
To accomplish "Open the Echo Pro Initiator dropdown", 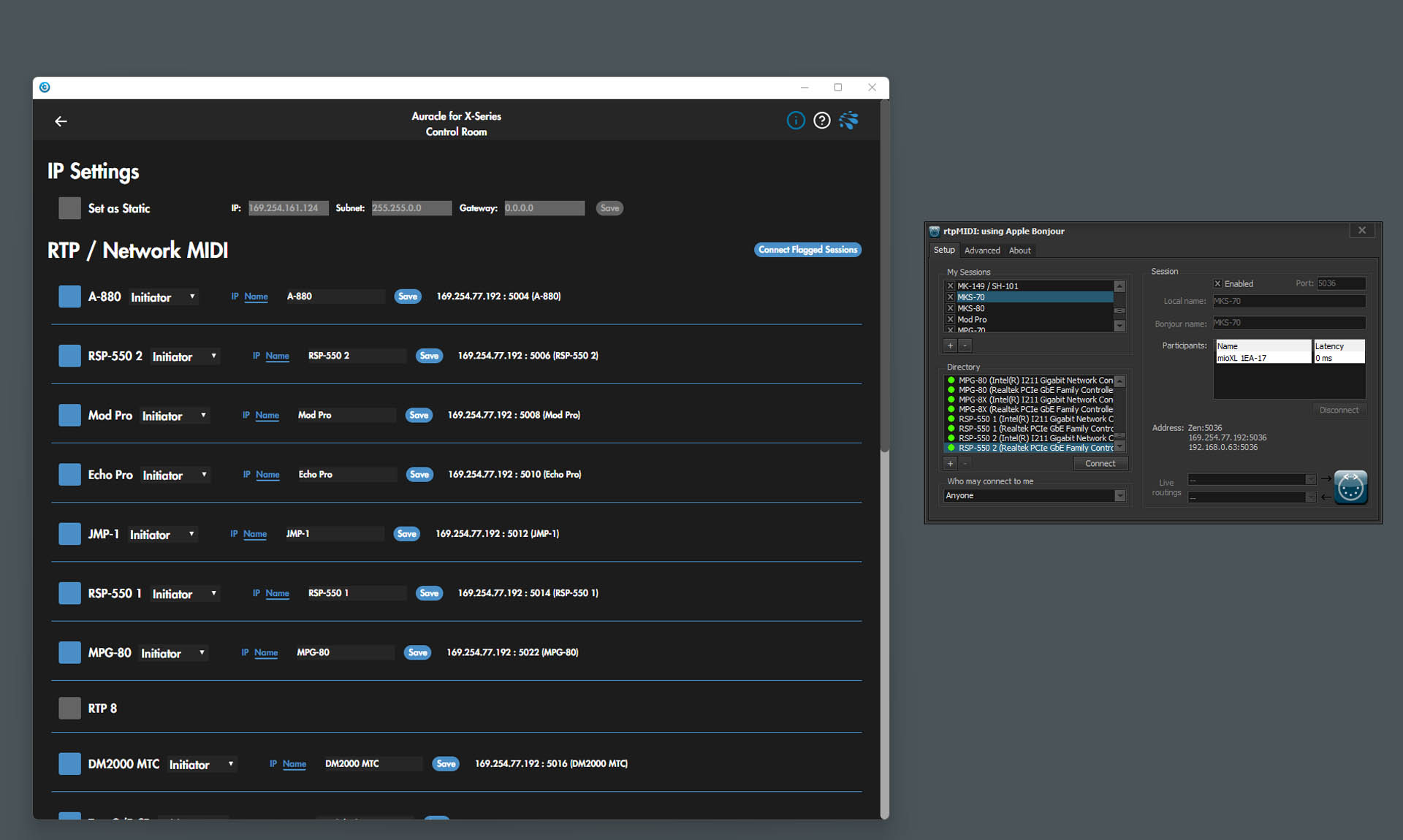I will point(175,475).
